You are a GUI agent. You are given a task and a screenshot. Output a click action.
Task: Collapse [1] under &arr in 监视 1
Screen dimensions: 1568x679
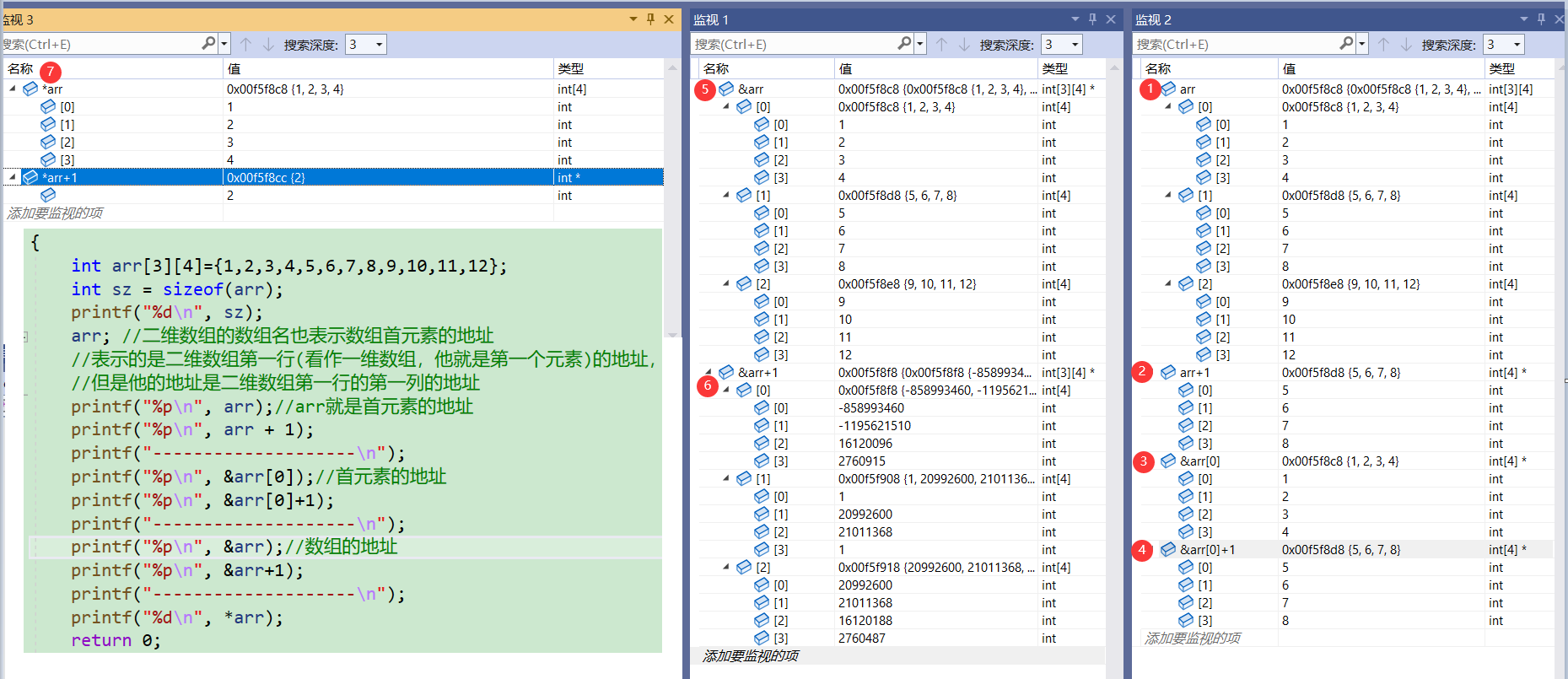click(x=726, y=195)
